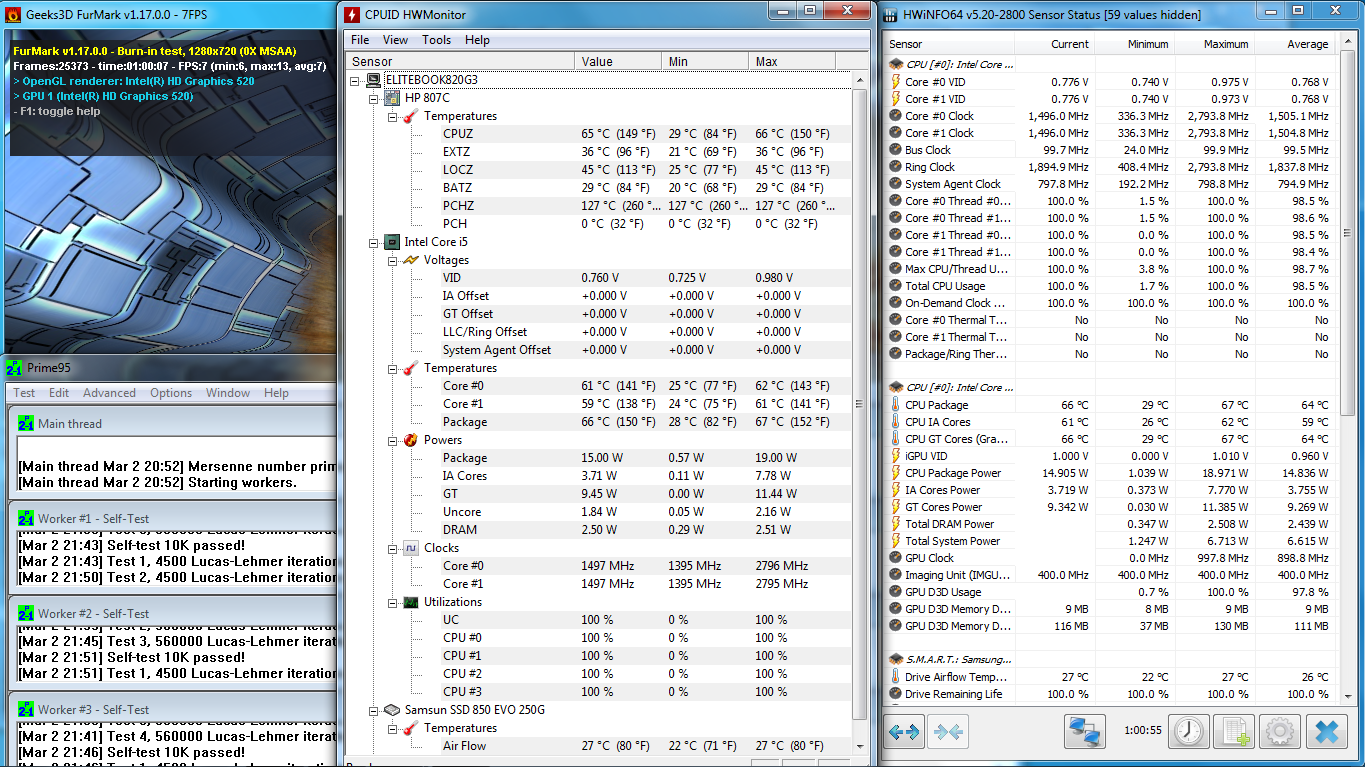The height and width of the screenshot is (767, 1365).
Task: Click the thermometer icon beside CPU Package in HWiNFO64
Action: click(895, 405)
